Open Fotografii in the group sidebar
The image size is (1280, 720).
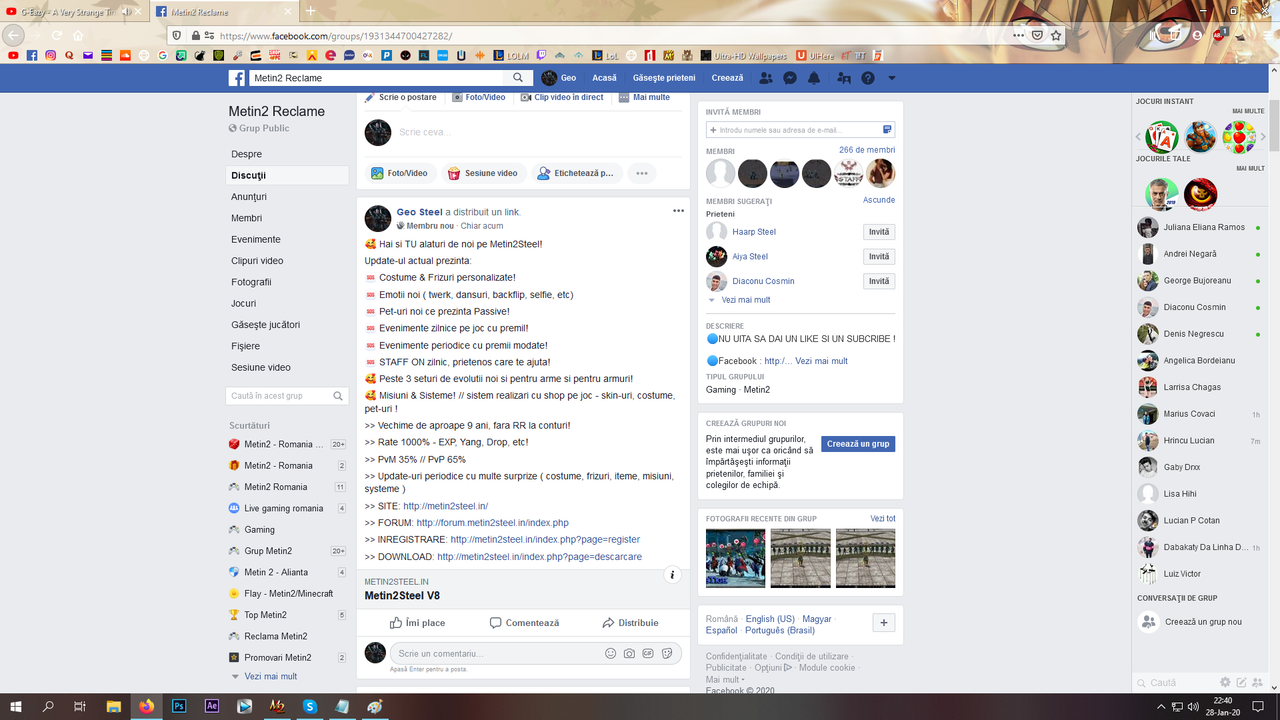point(251,282)
